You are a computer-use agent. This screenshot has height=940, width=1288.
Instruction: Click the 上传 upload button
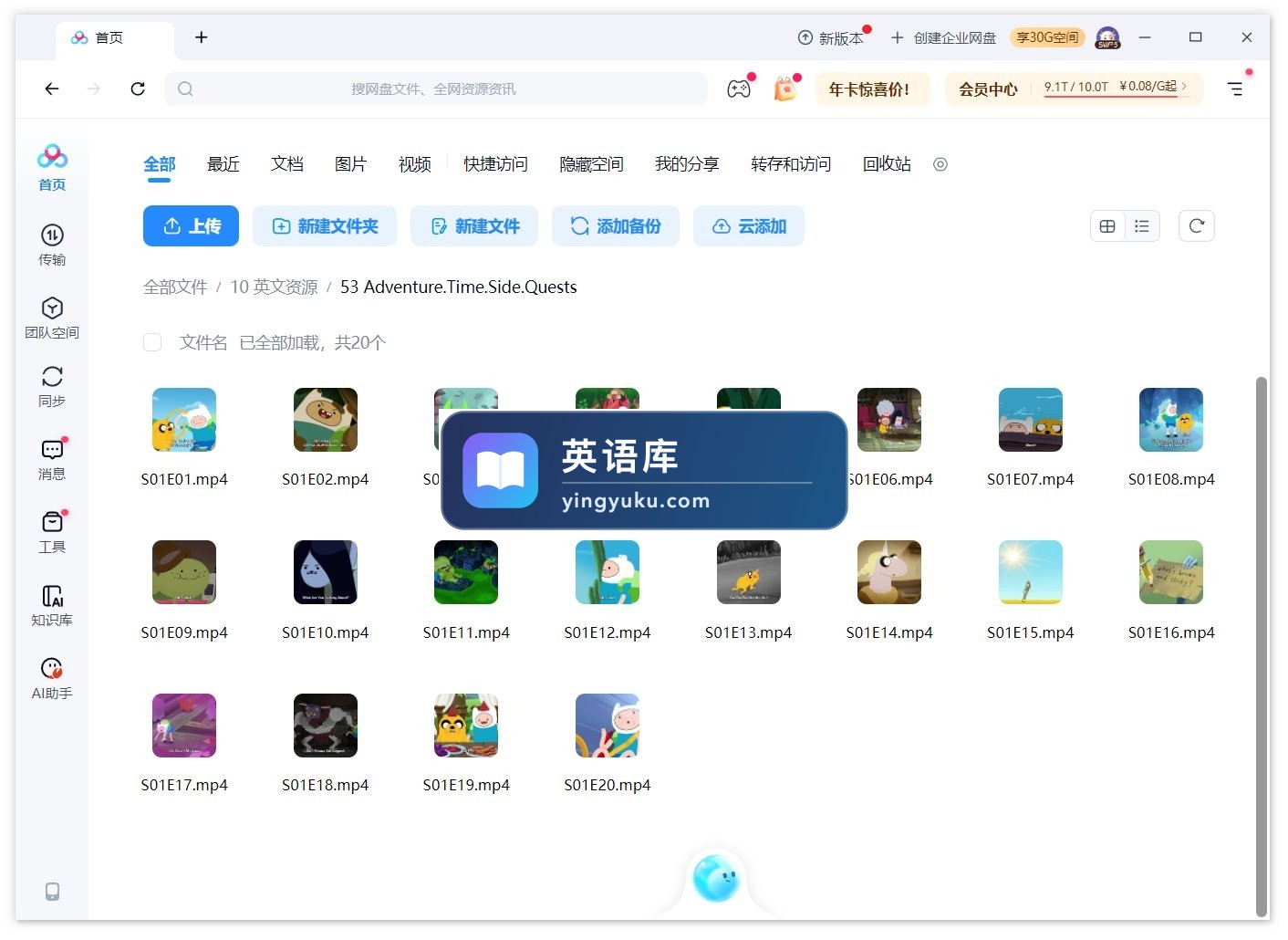[x=191, y=226]
